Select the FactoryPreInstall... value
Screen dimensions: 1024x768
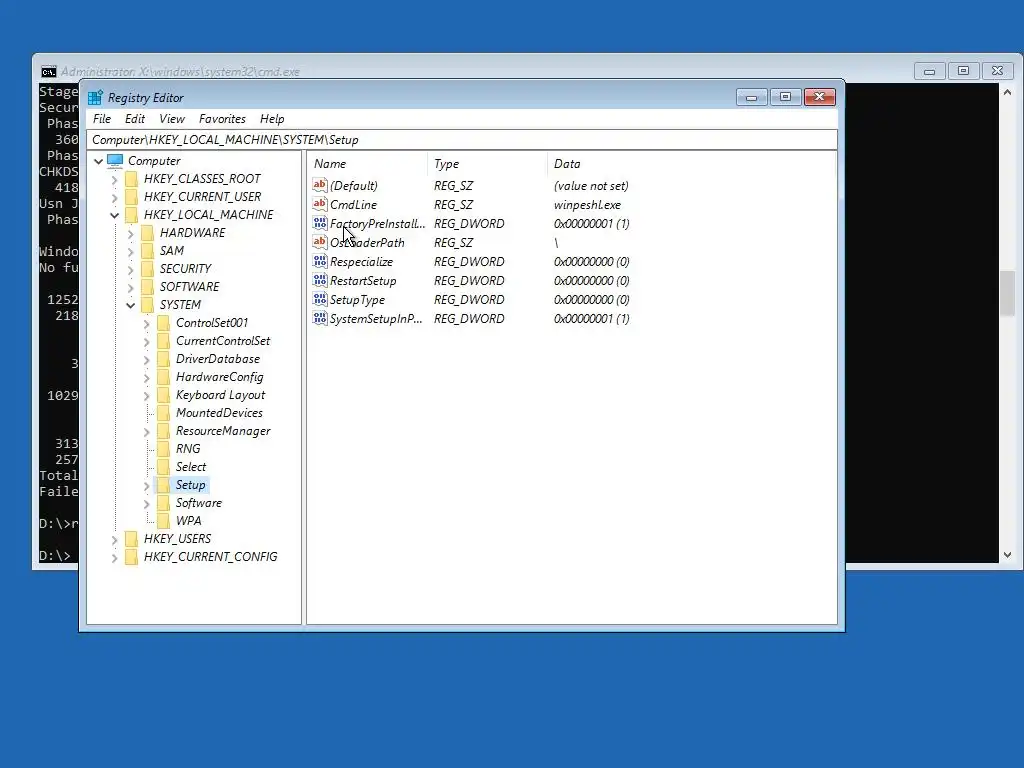coord(377,223)
